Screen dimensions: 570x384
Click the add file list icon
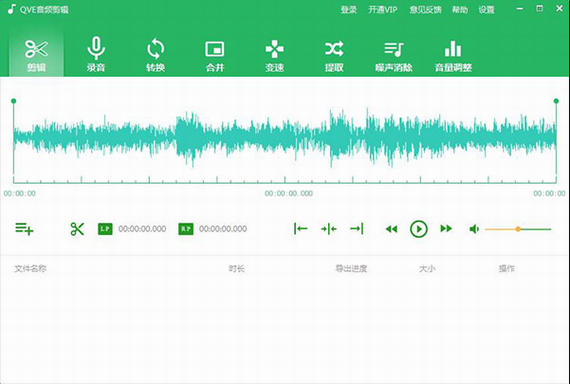click(24, 229)
